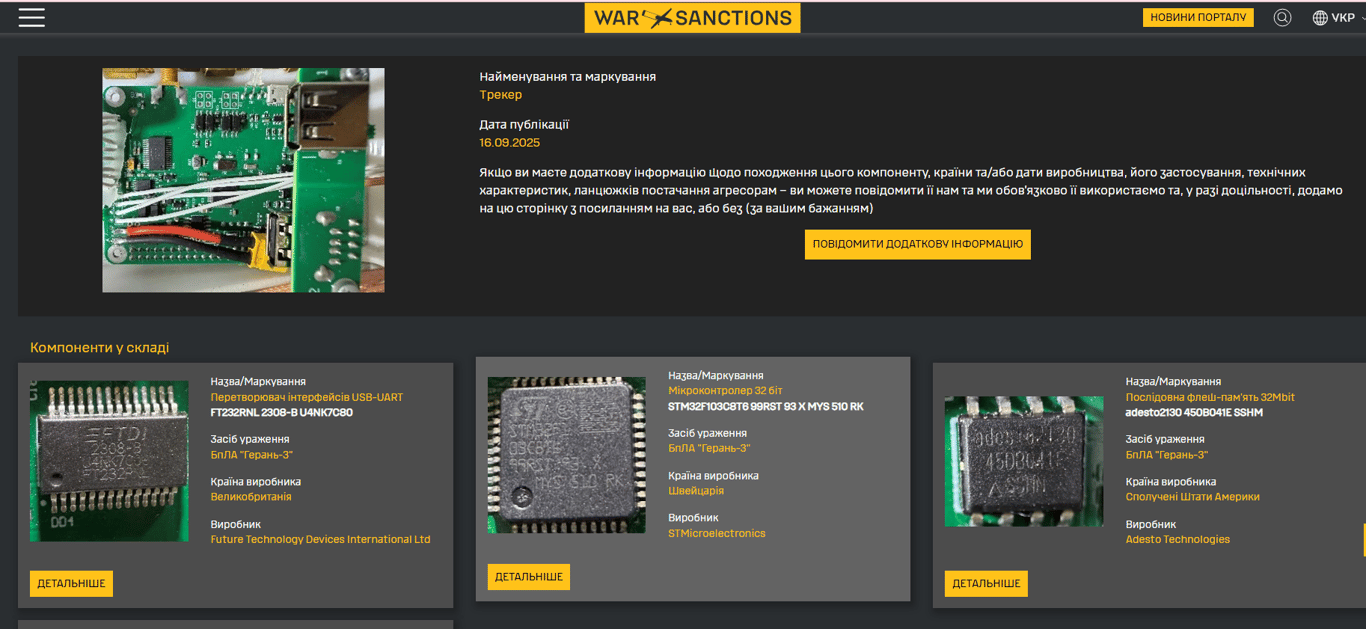
Task: Open the tracker circuit board photo
Action: pos(243,180)
